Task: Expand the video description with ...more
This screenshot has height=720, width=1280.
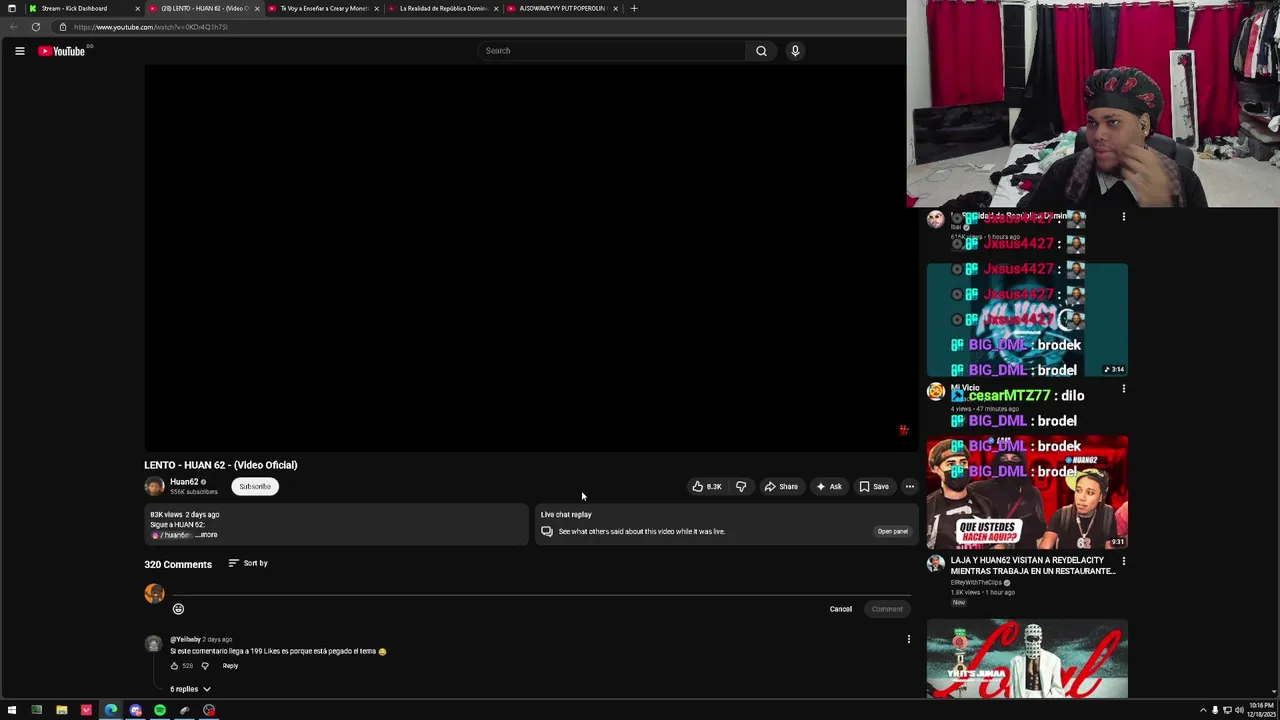Action: click(207, 535)
